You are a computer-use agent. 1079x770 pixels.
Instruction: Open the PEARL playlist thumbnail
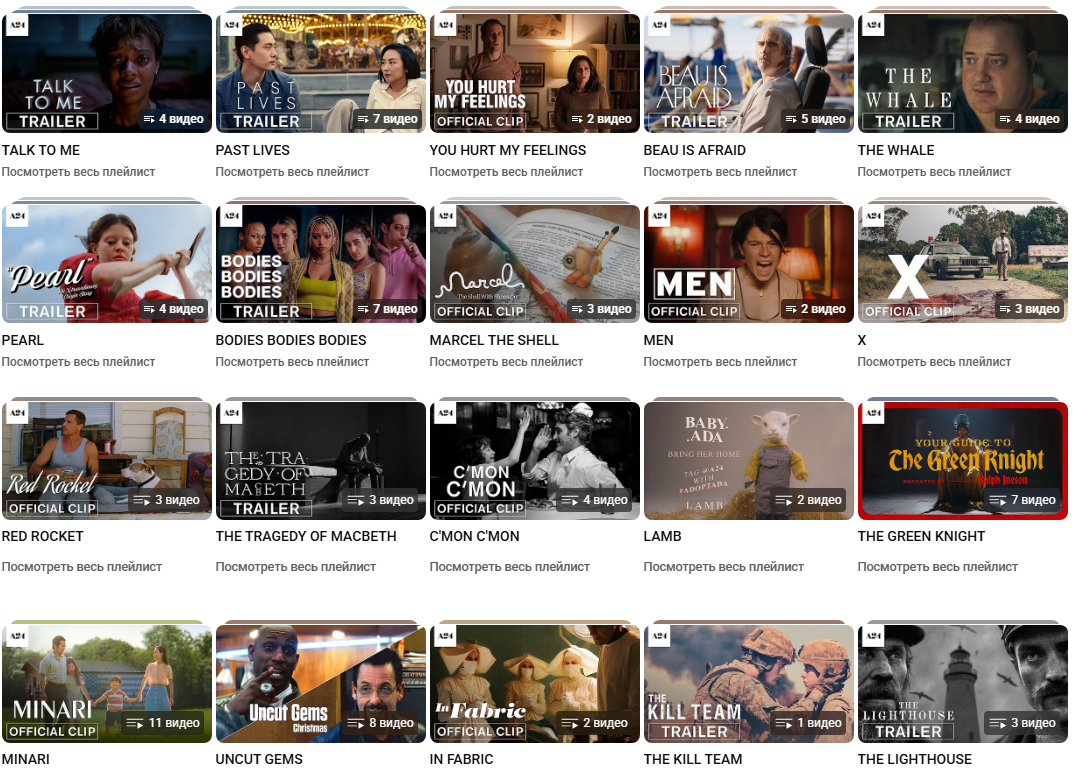point(107,264)
